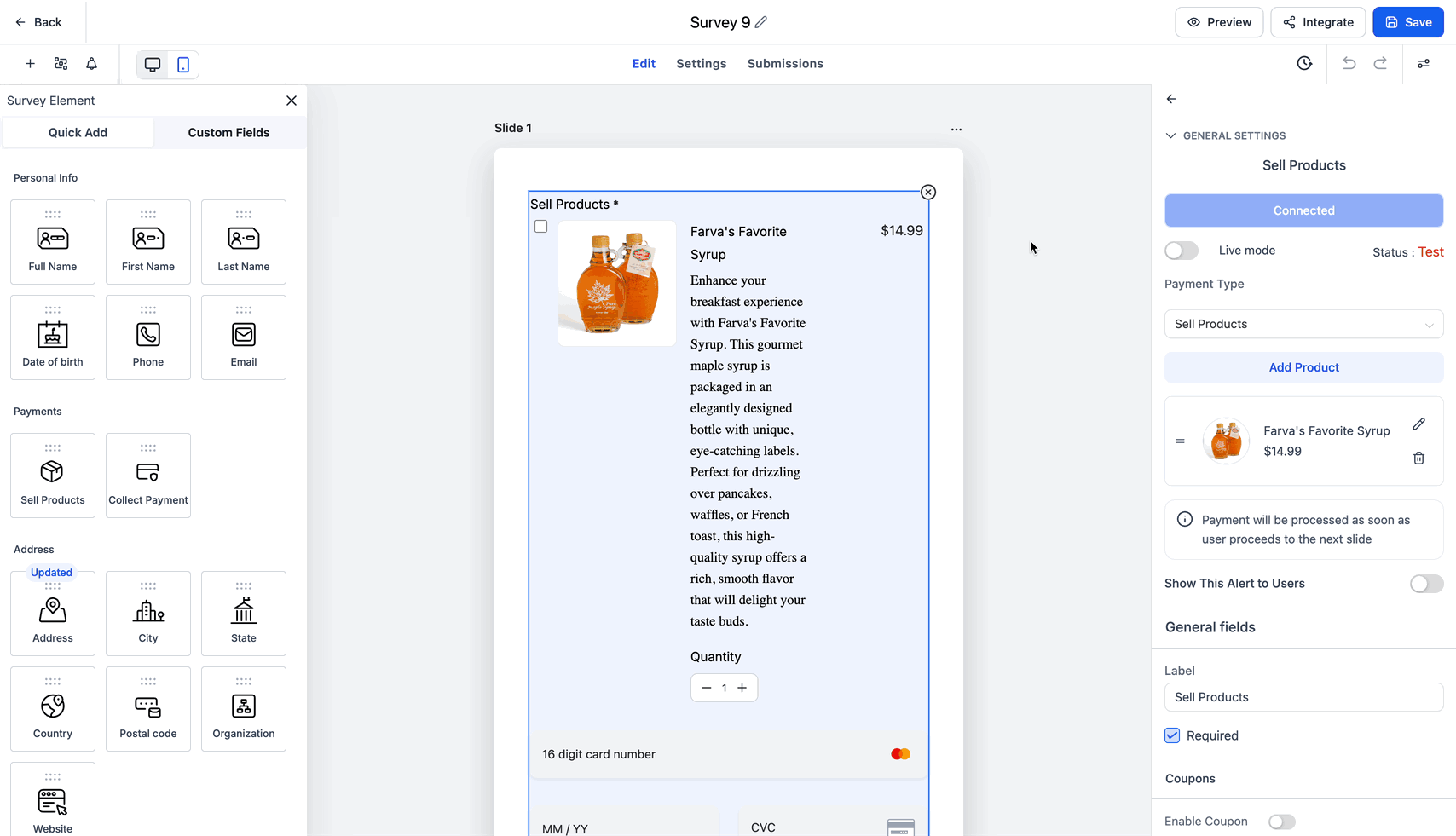Open the Submissions tab
1456x836 pixels.
click(x=785, y=64)
